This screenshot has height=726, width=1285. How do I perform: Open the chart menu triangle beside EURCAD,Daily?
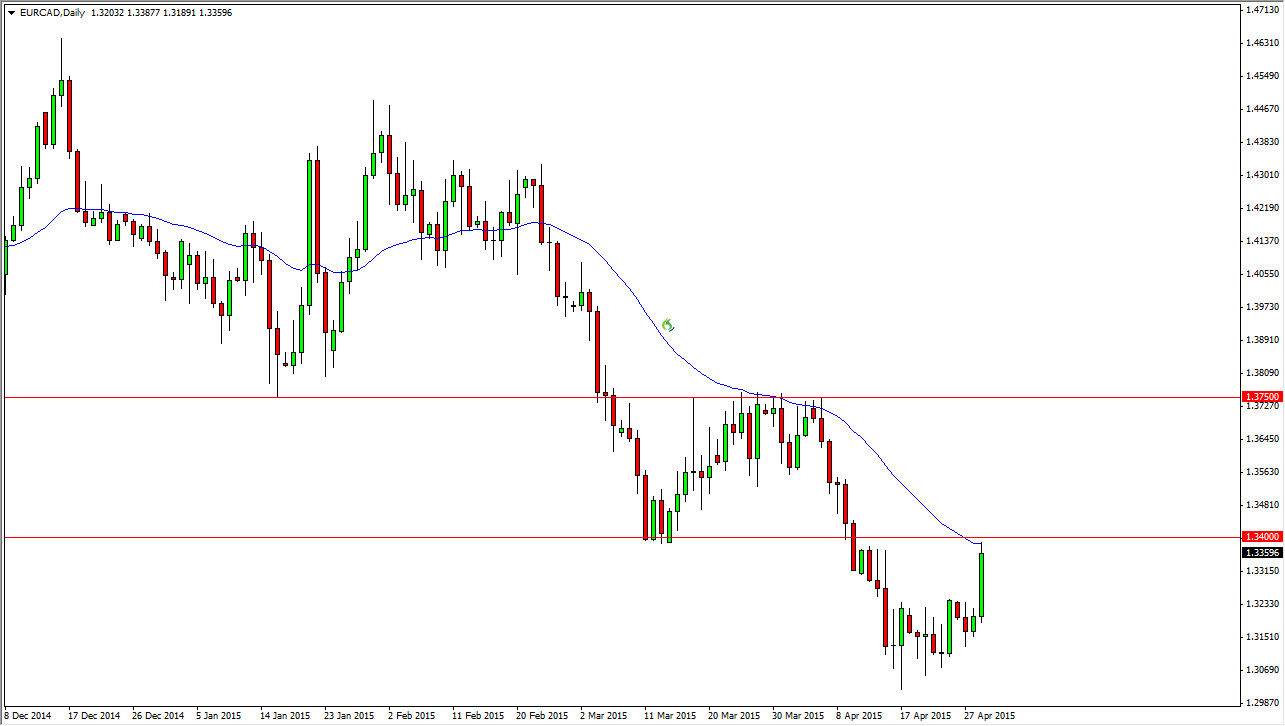(x=10, y=13)
